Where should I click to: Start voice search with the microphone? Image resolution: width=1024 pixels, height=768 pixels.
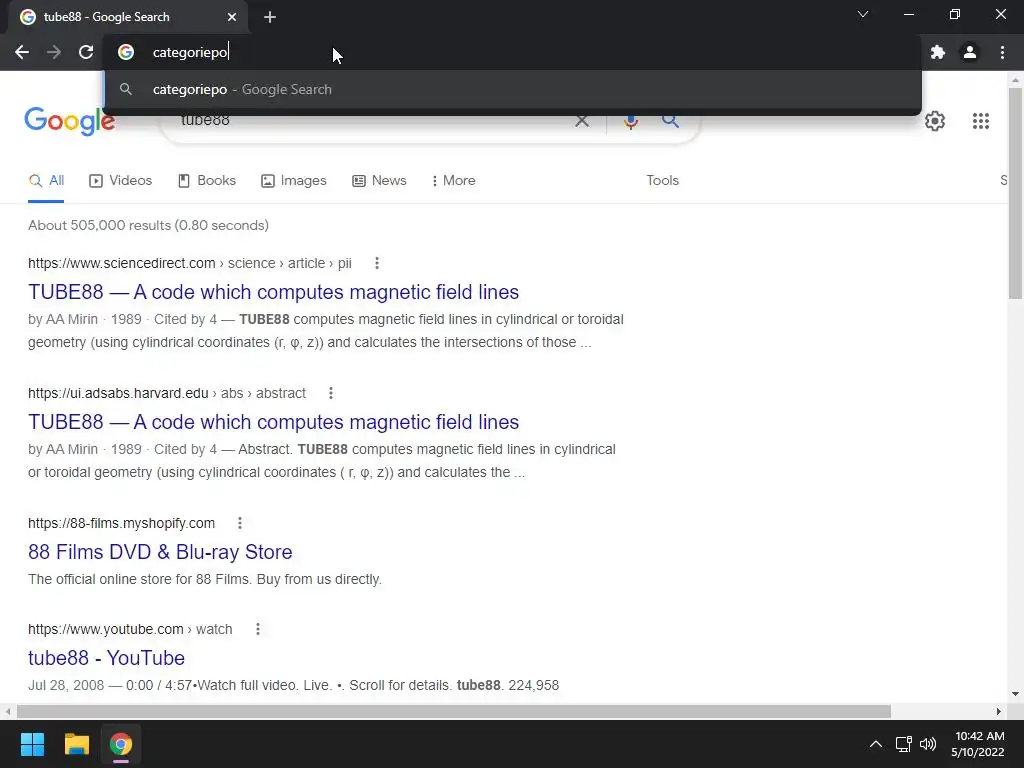(x=630, y=121)
